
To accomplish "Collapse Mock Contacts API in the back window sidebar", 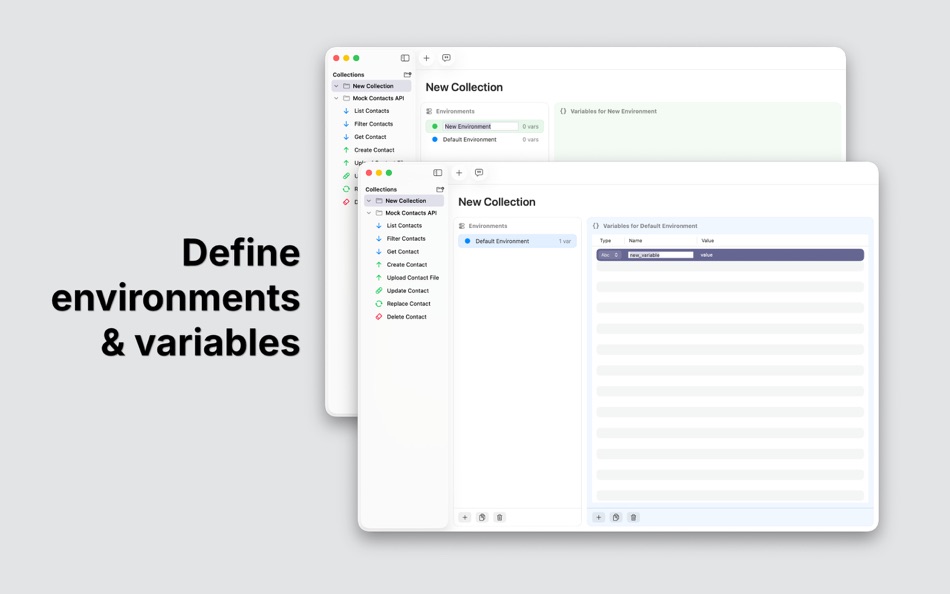I will (x=336, y=98).
